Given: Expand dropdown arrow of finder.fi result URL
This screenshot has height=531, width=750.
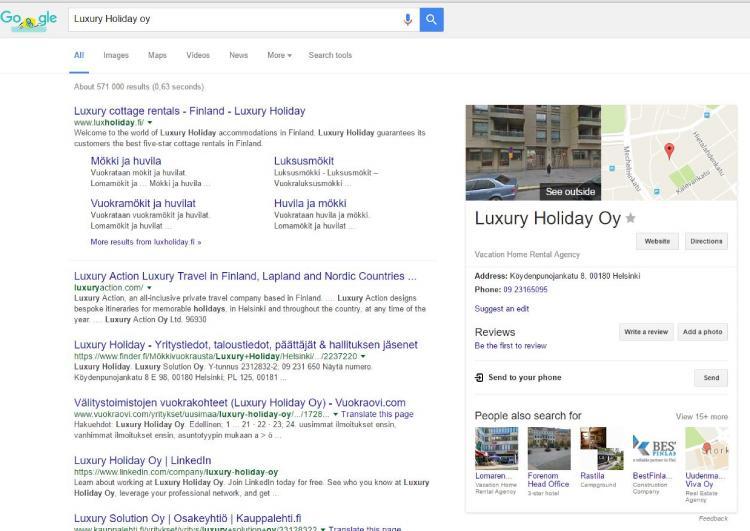Looking at the screenshot, I should click(x=363, y=356).
